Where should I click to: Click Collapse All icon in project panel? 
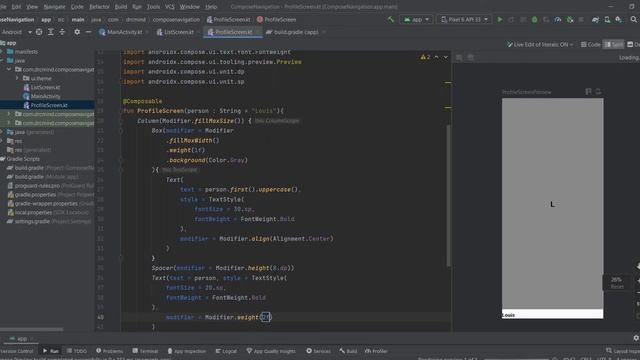(62, 32)
